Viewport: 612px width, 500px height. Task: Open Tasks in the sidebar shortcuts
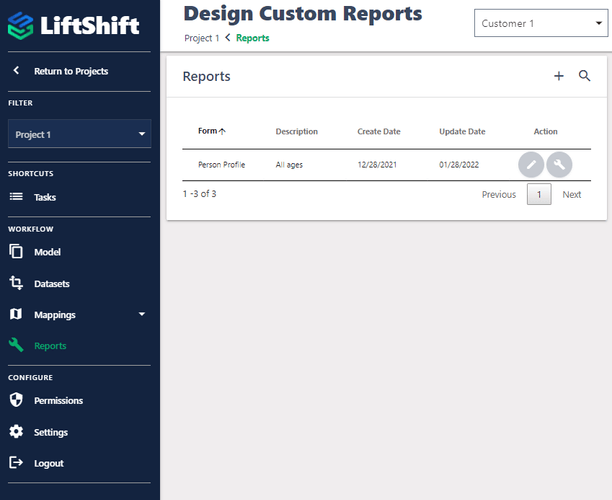[44, 197]
